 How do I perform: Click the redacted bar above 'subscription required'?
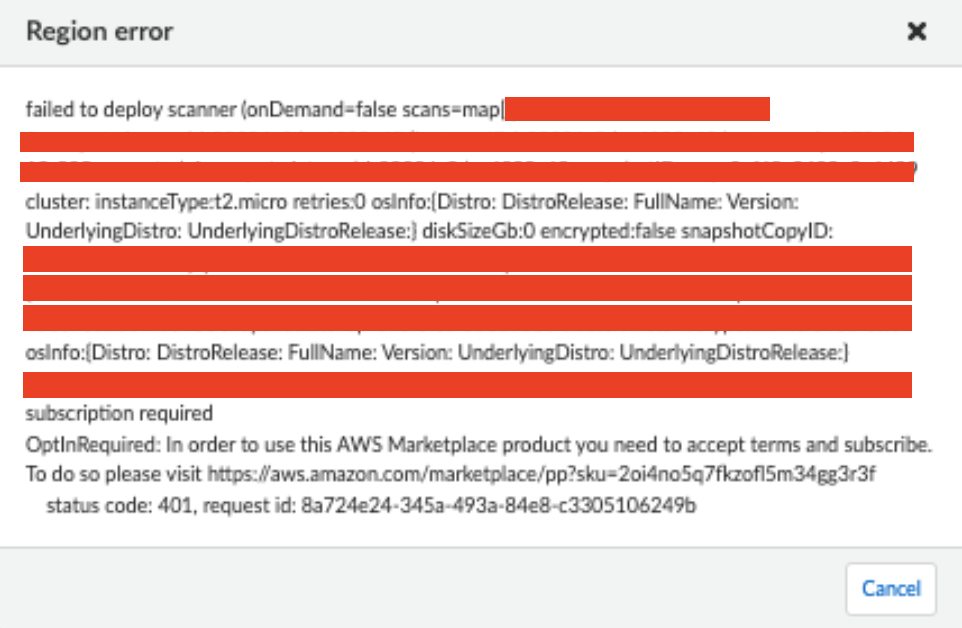pyautogui.click(x=467, y=384)
